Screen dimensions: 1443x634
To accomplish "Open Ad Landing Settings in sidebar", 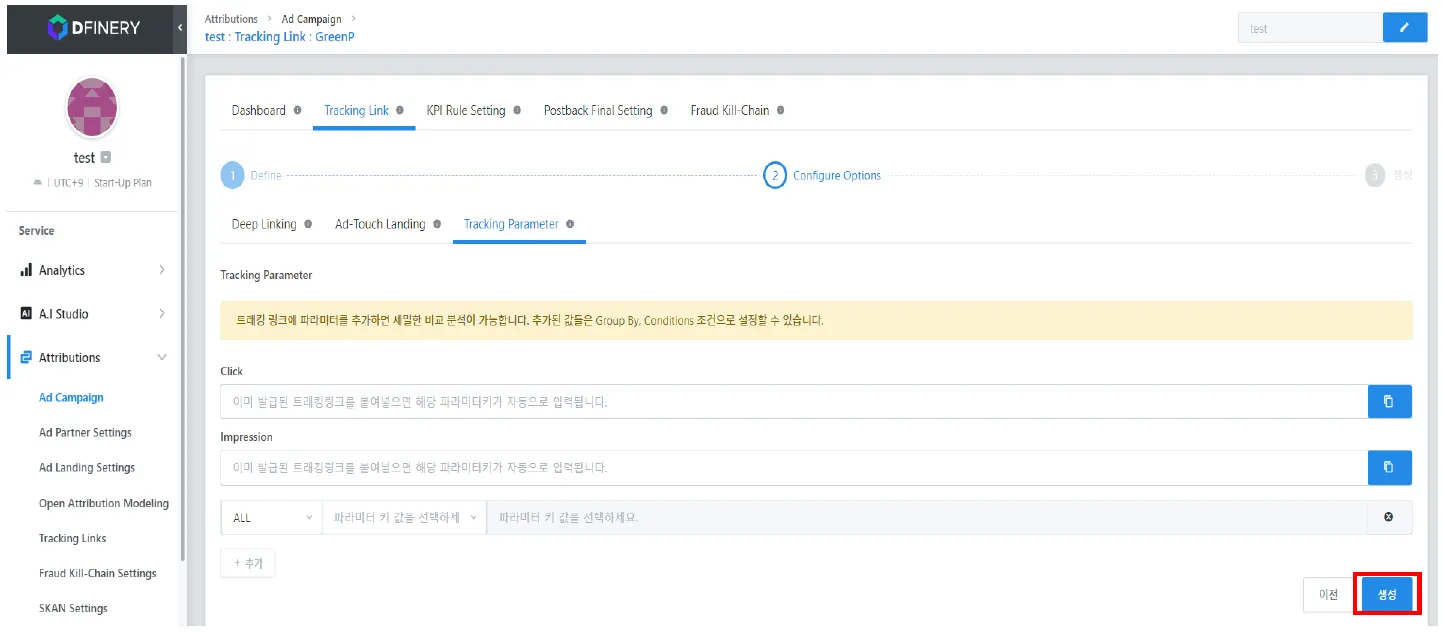I will click(87, 467).
